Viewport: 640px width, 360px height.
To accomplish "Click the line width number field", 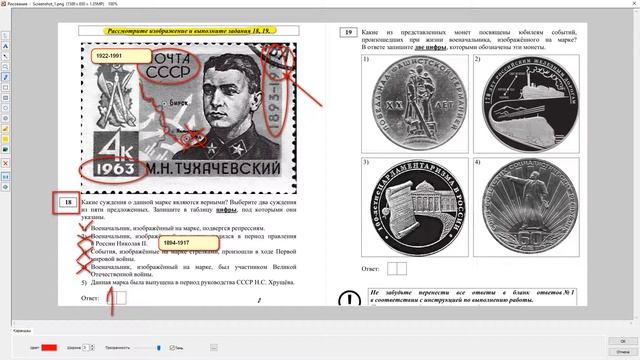I will tap(86, 347).
